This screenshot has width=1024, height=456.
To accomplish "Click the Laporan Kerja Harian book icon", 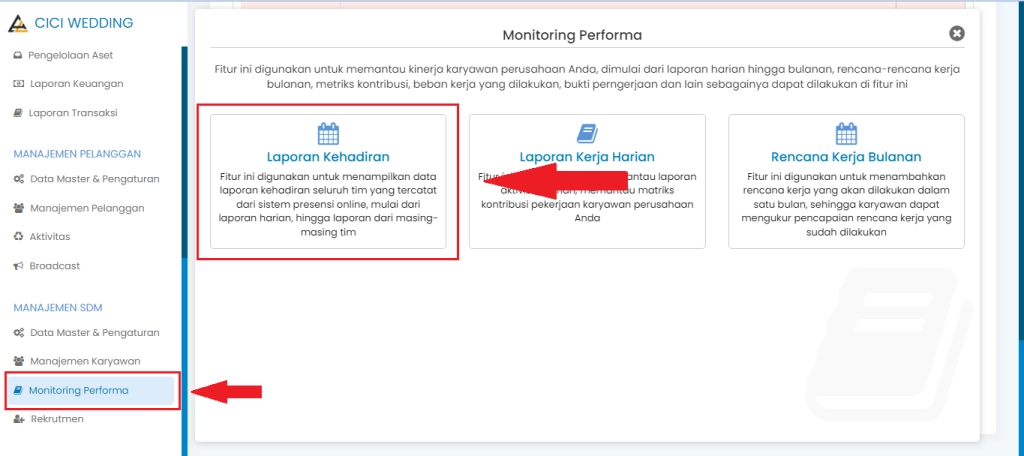I will (x=587, y=134).
